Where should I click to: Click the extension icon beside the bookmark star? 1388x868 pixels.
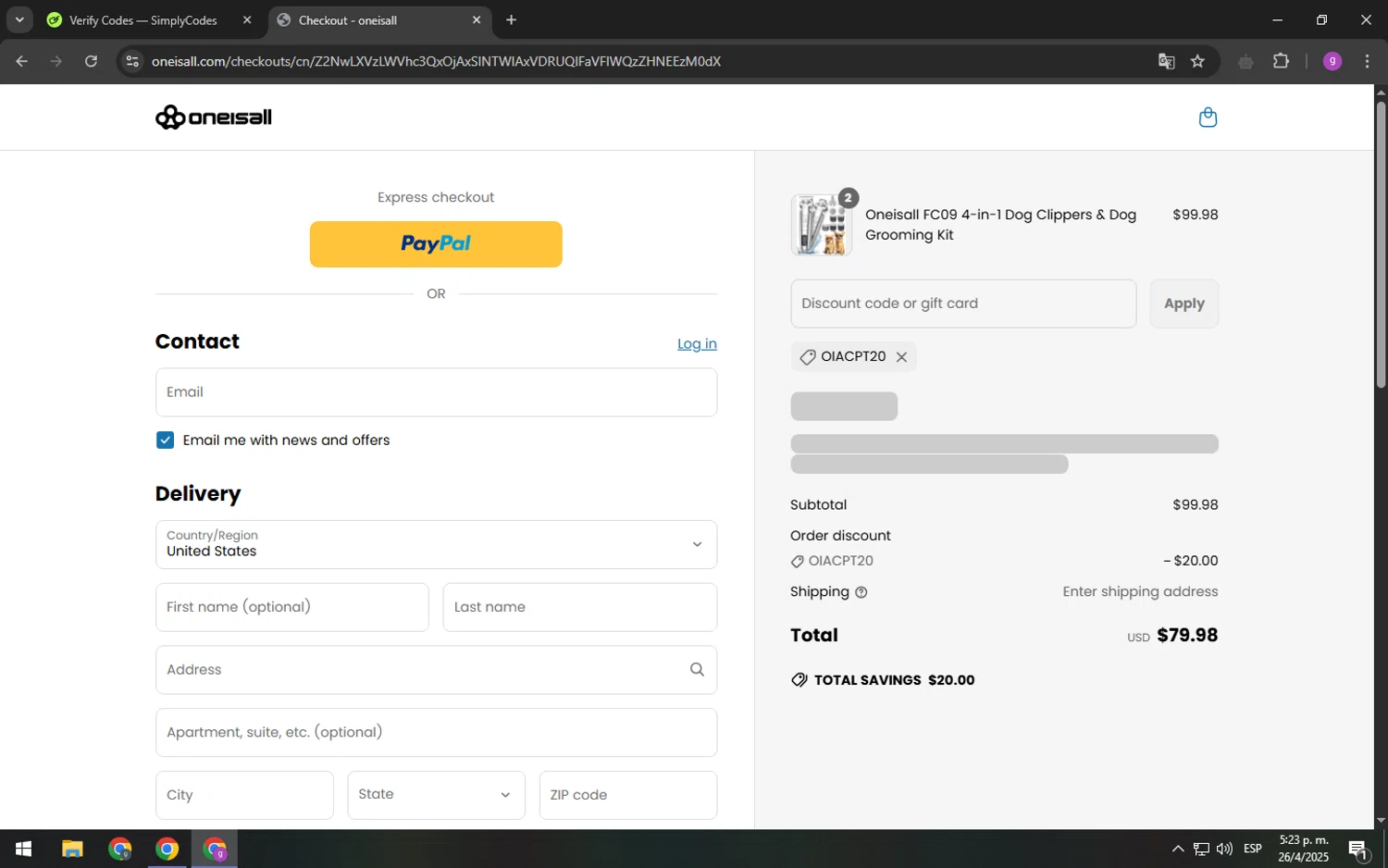[1245, 61]
